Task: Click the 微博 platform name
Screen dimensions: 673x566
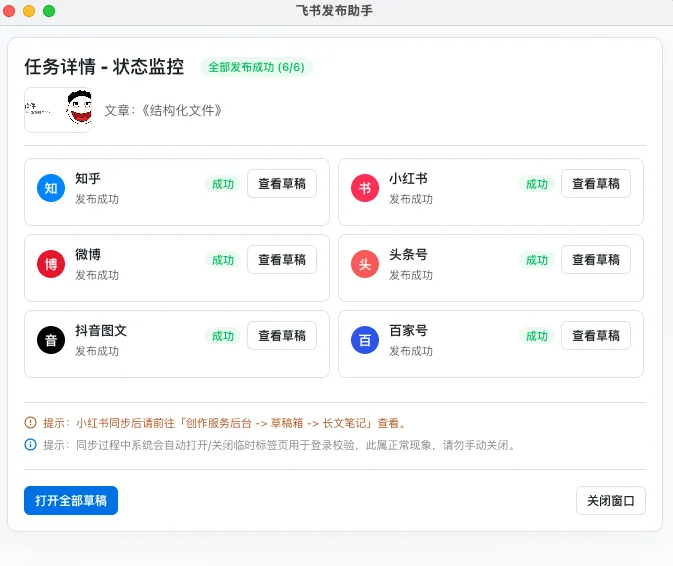Action: click(x=88, y=254)
